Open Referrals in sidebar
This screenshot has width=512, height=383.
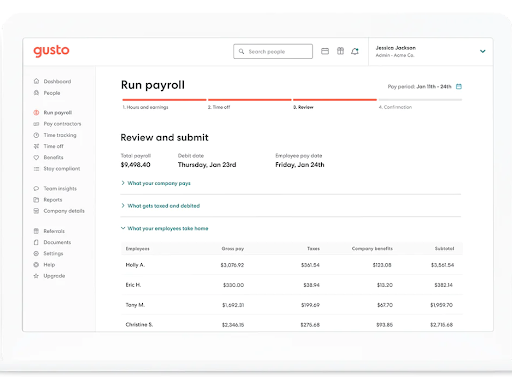click(x=54, y=231)
